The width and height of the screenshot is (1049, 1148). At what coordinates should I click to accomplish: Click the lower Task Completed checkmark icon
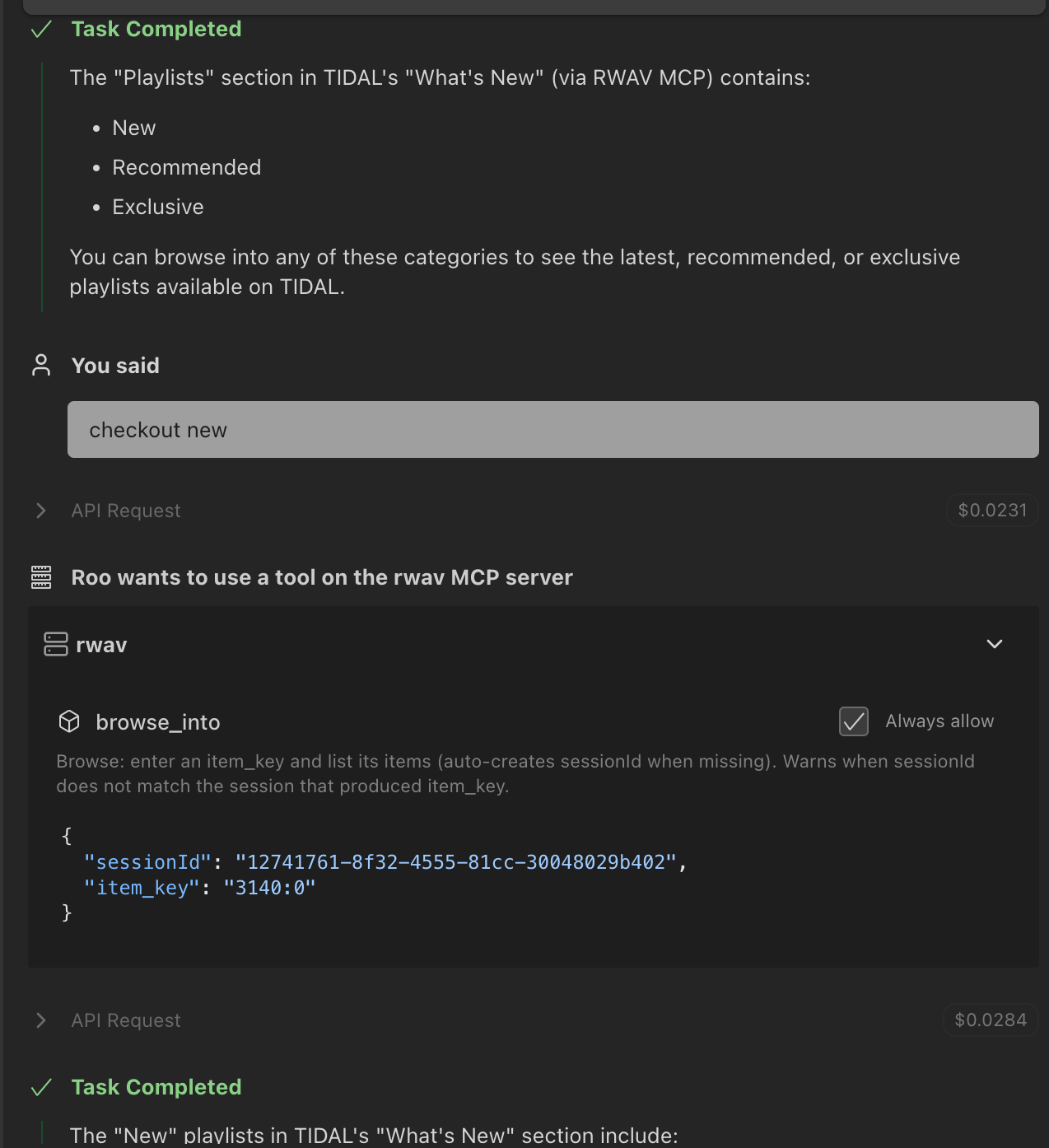pos(41,1088)
